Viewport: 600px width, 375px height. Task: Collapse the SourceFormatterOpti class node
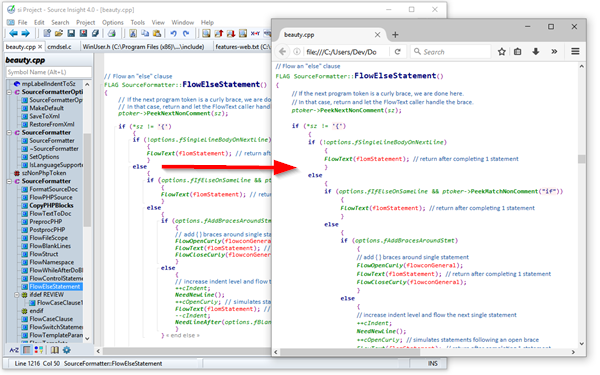tap(9, 92)
